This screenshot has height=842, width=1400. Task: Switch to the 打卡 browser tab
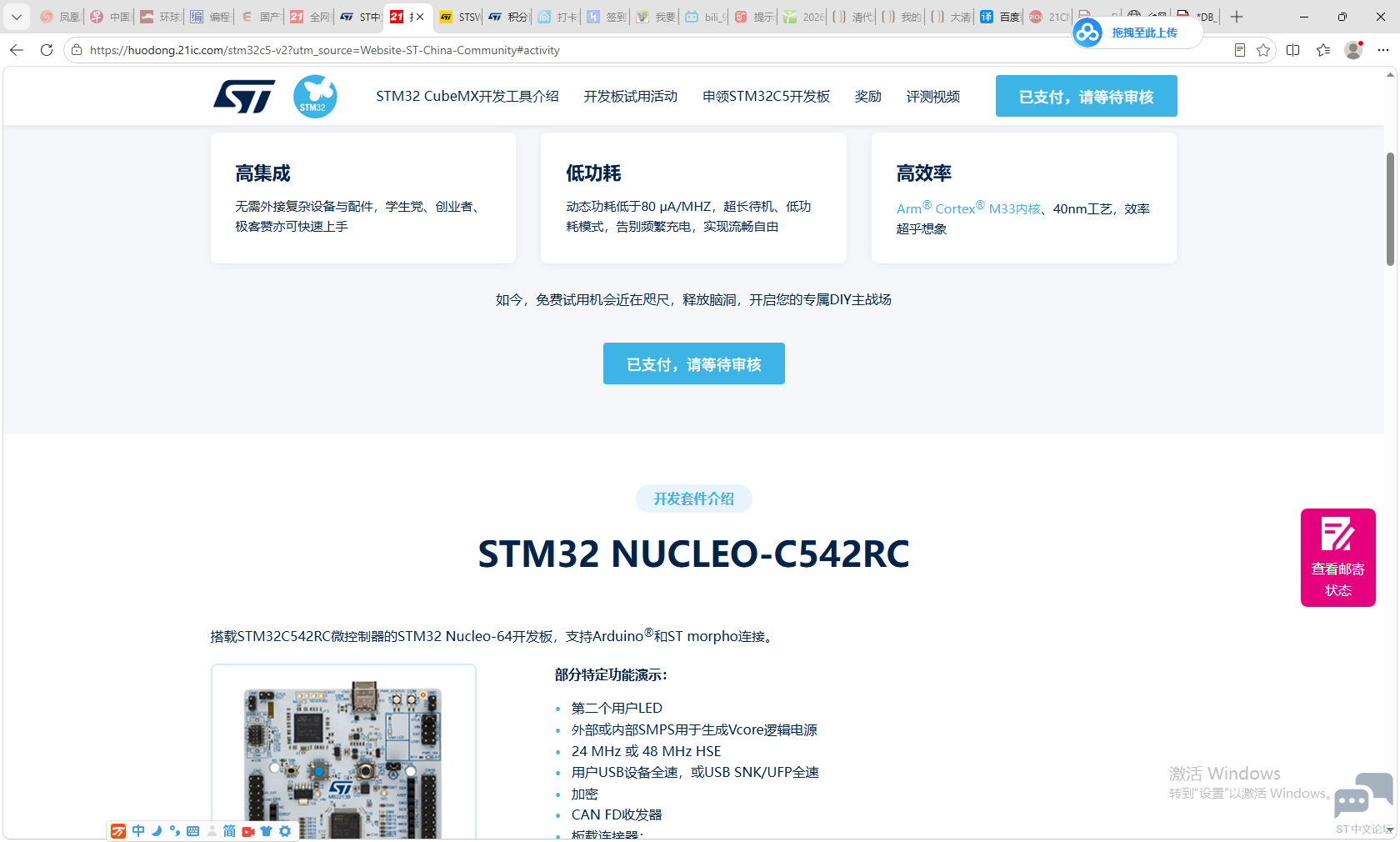pos(557,17)
